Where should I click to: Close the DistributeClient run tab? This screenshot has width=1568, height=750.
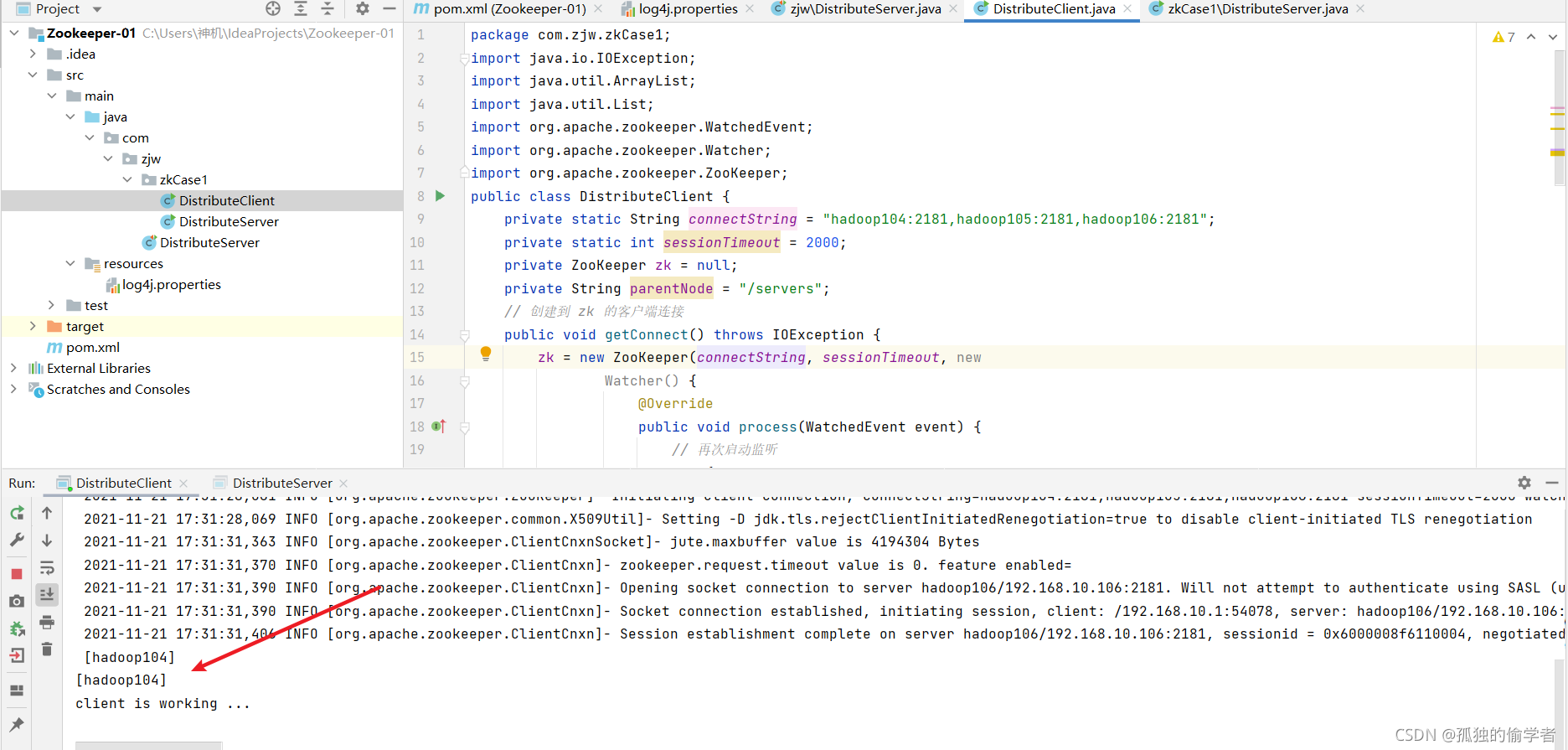coord(183,484)
